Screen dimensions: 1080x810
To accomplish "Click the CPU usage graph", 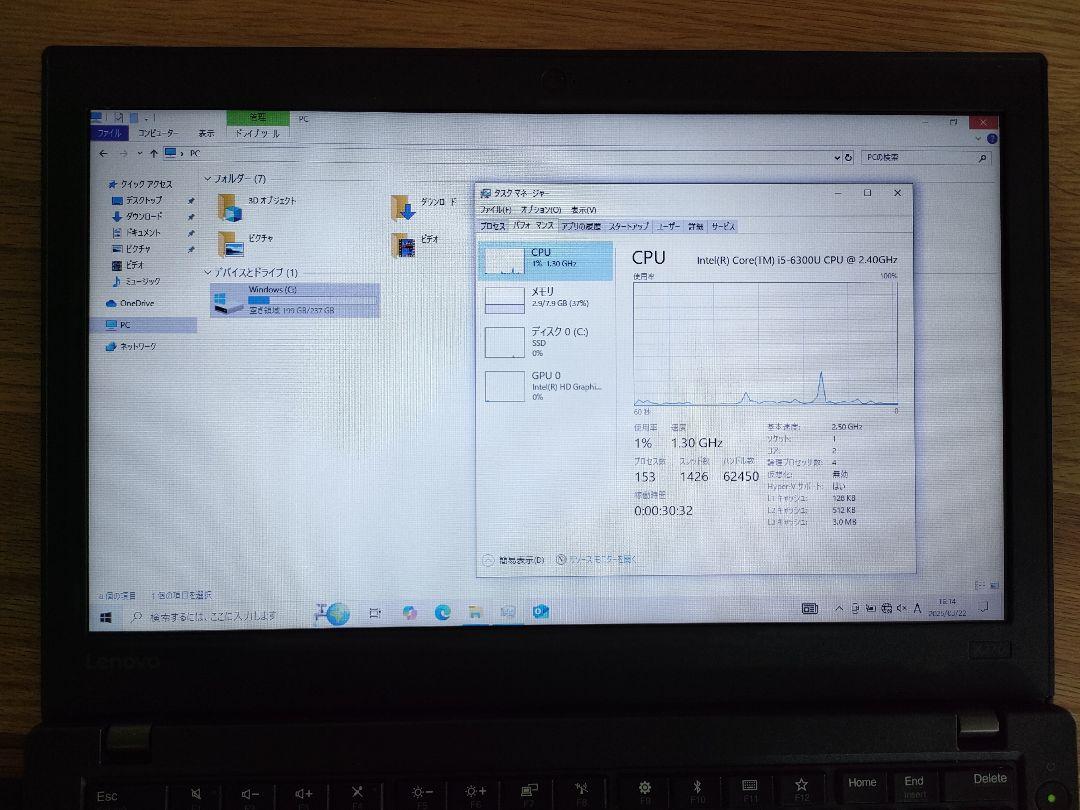I will pos(765,343).
